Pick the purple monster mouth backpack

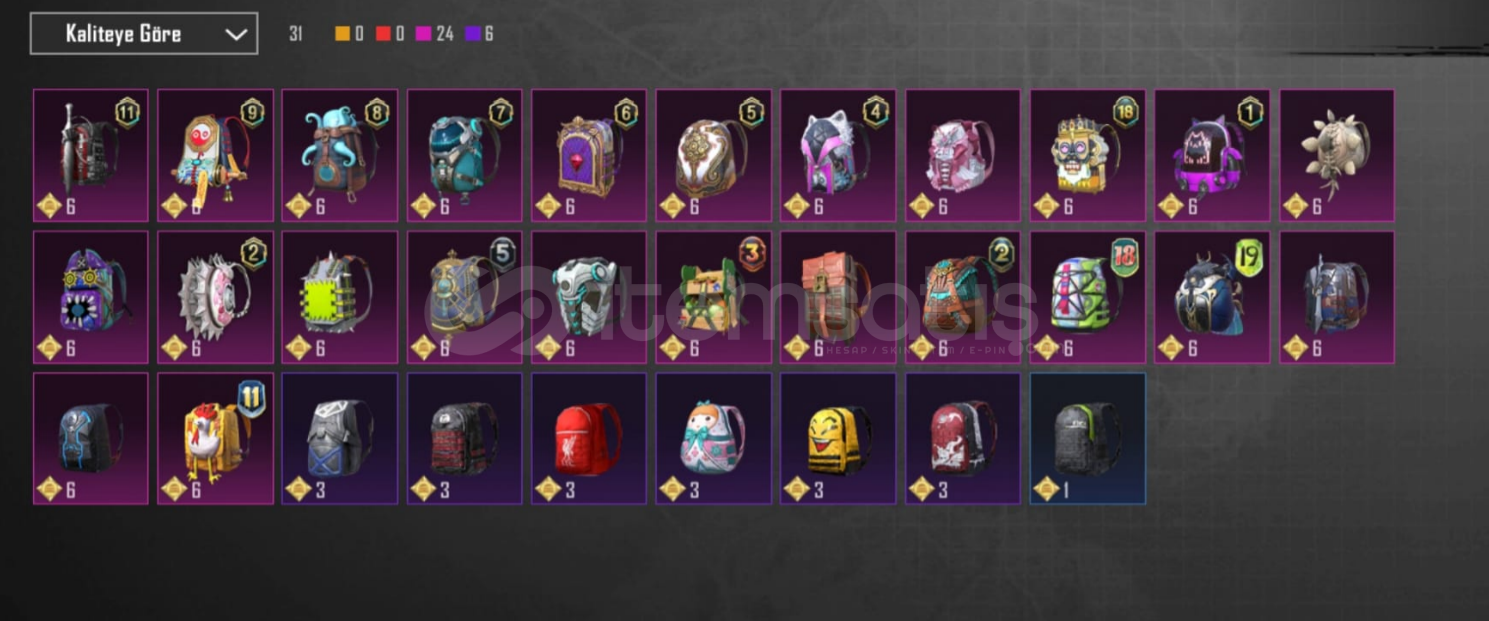(x=90, y=297)
